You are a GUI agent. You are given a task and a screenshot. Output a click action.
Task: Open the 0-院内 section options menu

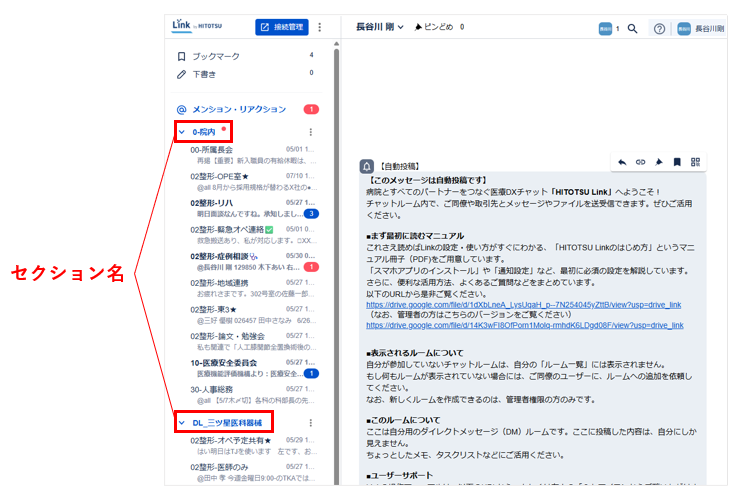[x=311, y=132]
